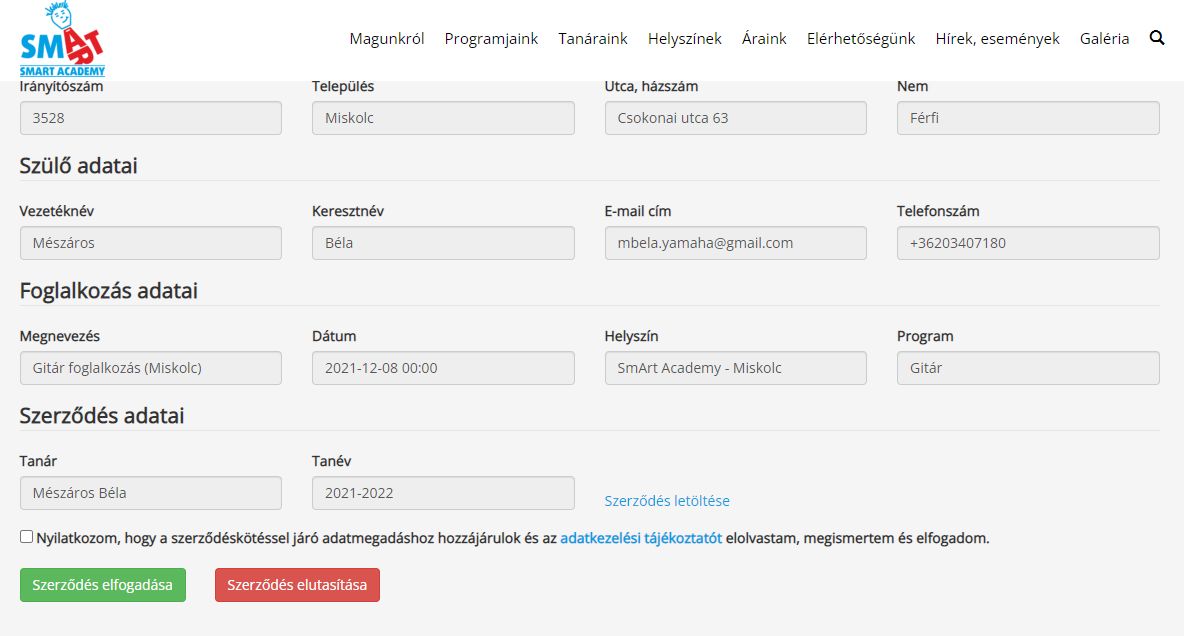Go to Programjaink in navigation
1184x636 pixels.
pyautogui.click(x=491, y=39)
